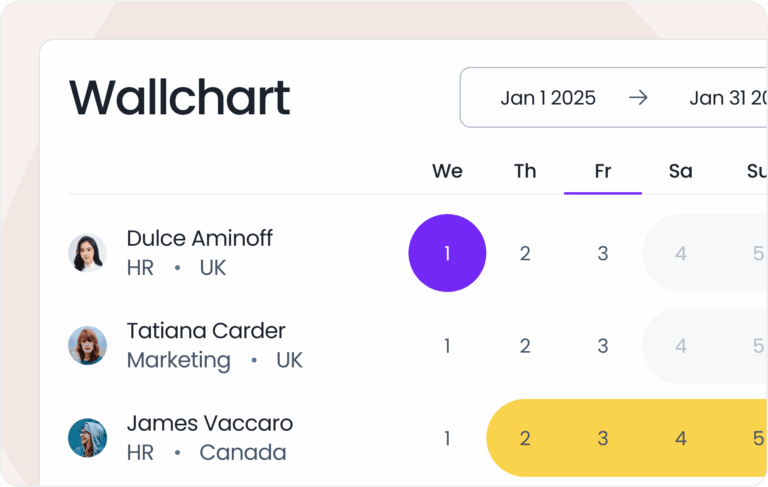Click the We day column header
Image resolution: width=768 pixels, height=487 pixels.
pos(447,171)
